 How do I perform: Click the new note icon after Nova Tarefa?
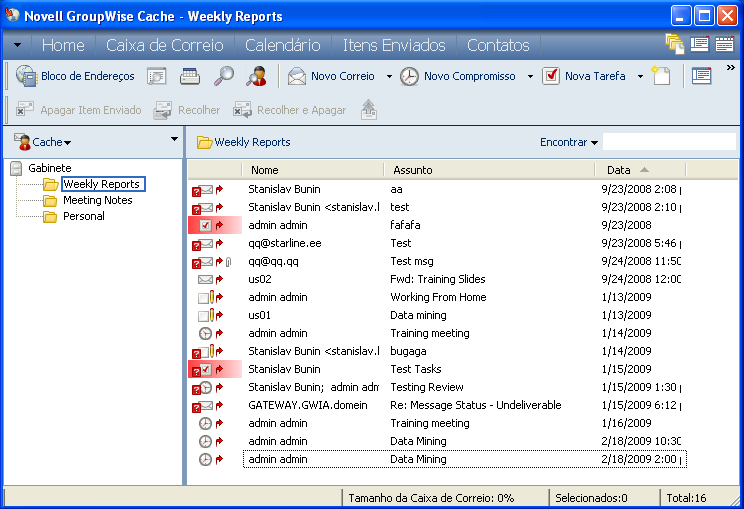(661, 76)
